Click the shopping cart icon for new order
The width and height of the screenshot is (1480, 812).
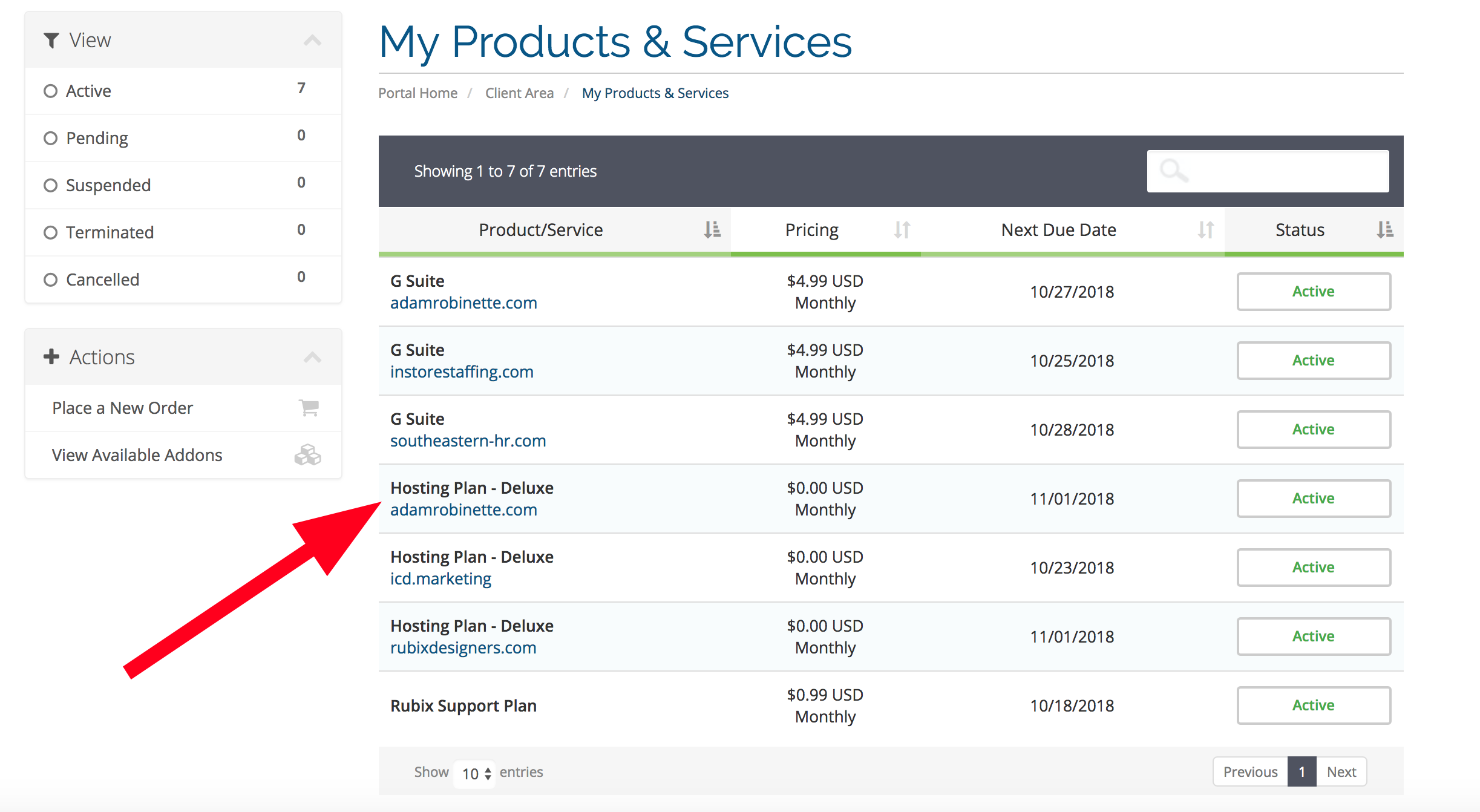[x=309, y=408]
